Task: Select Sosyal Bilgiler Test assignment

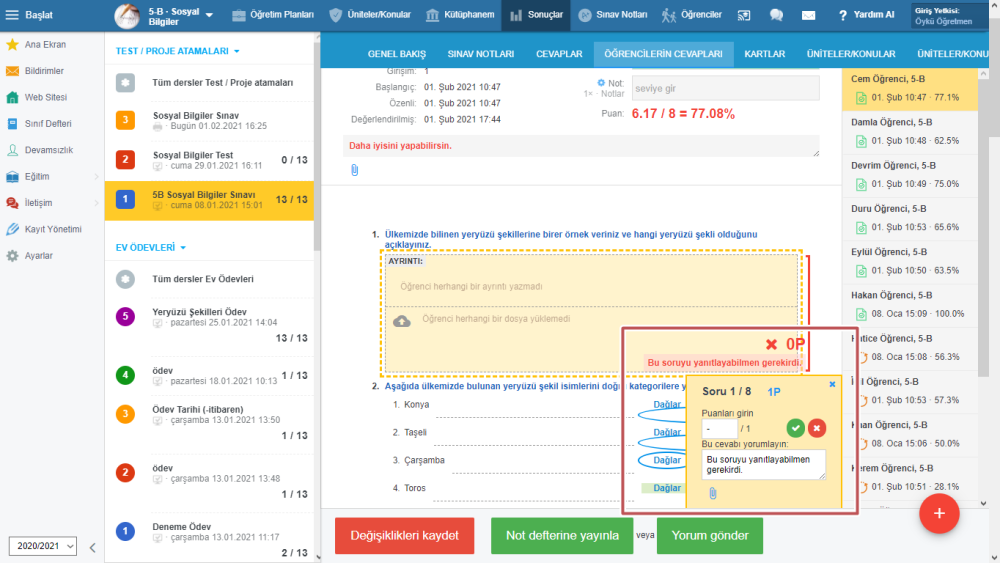Action: click(209, 160)
